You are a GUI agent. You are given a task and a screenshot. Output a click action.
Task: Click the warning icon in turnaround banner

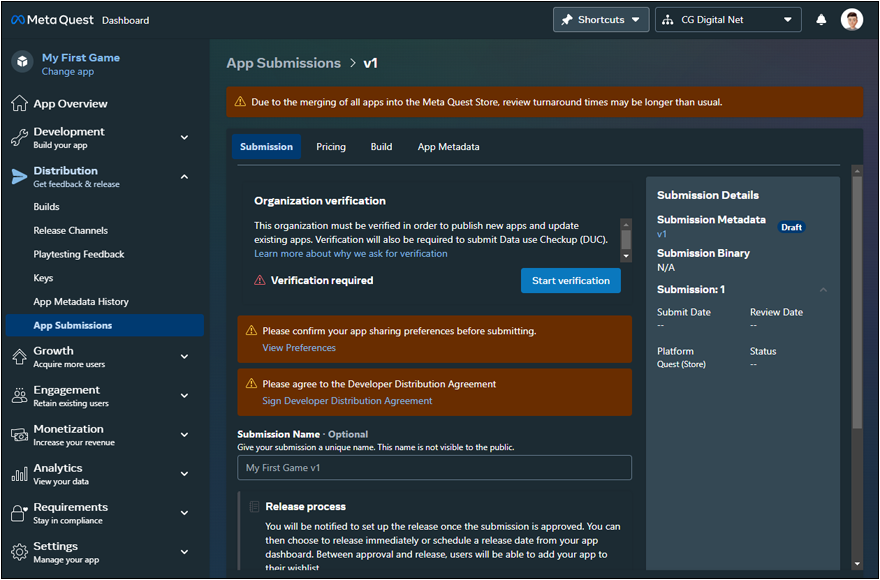(240, 102)
